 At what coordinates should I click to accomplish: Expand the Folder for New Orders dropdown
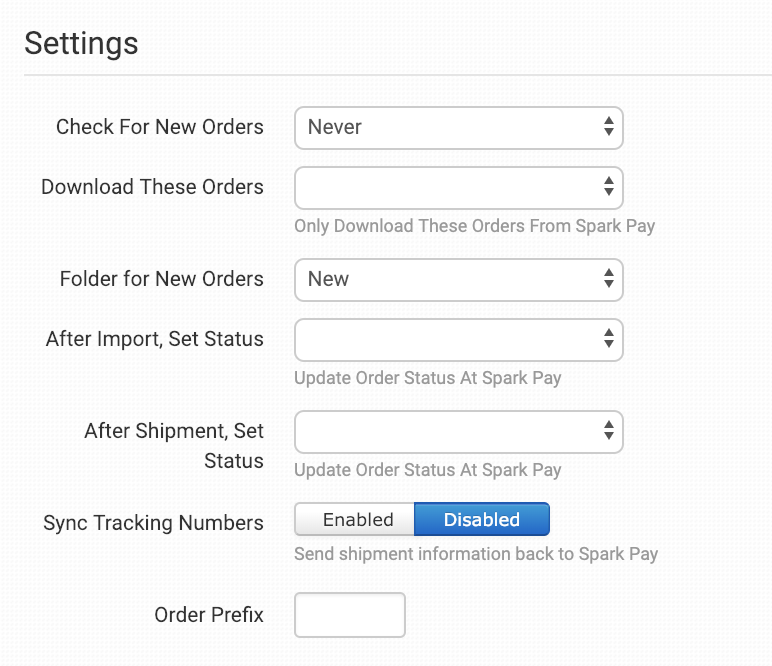(458, 280)
